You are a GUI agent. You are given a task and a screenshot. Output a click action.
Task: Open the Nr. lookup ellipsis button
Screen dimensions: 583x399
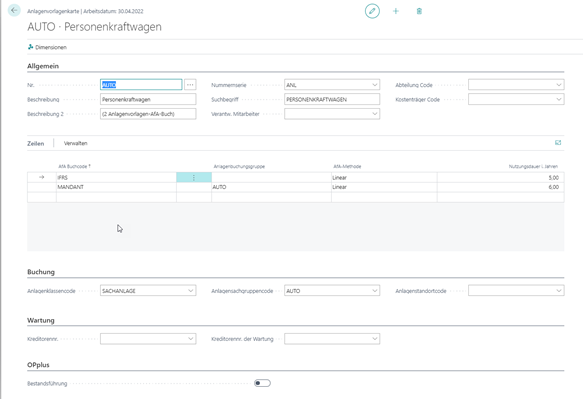pyautogui.click(x=190, y=85)
